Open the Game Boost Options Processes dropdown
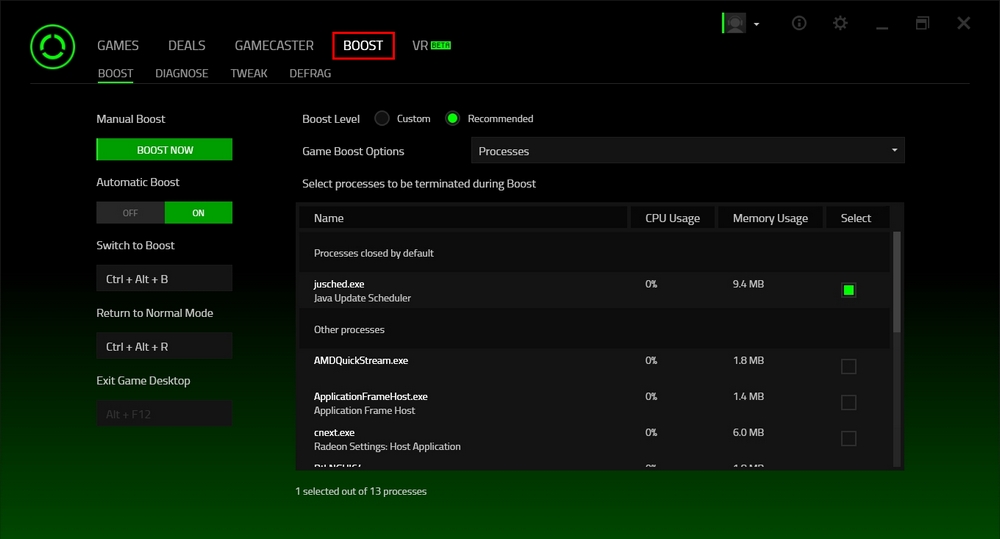This screenshot has height=539, width=1000. [687, 151]
